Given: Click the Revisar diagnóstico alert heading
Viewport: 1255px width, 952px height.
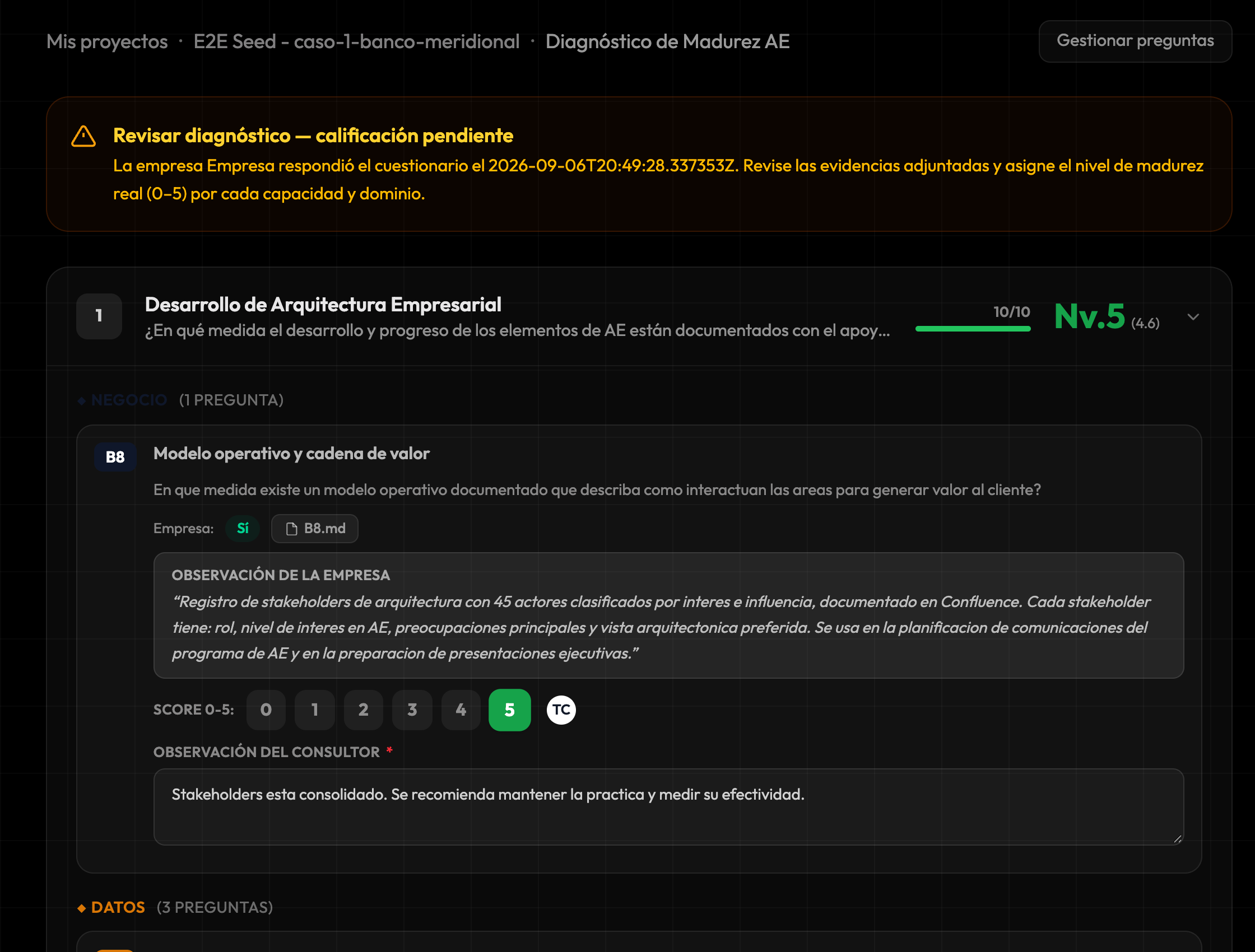Looking at the screenshot, I should tap(313, 136).
